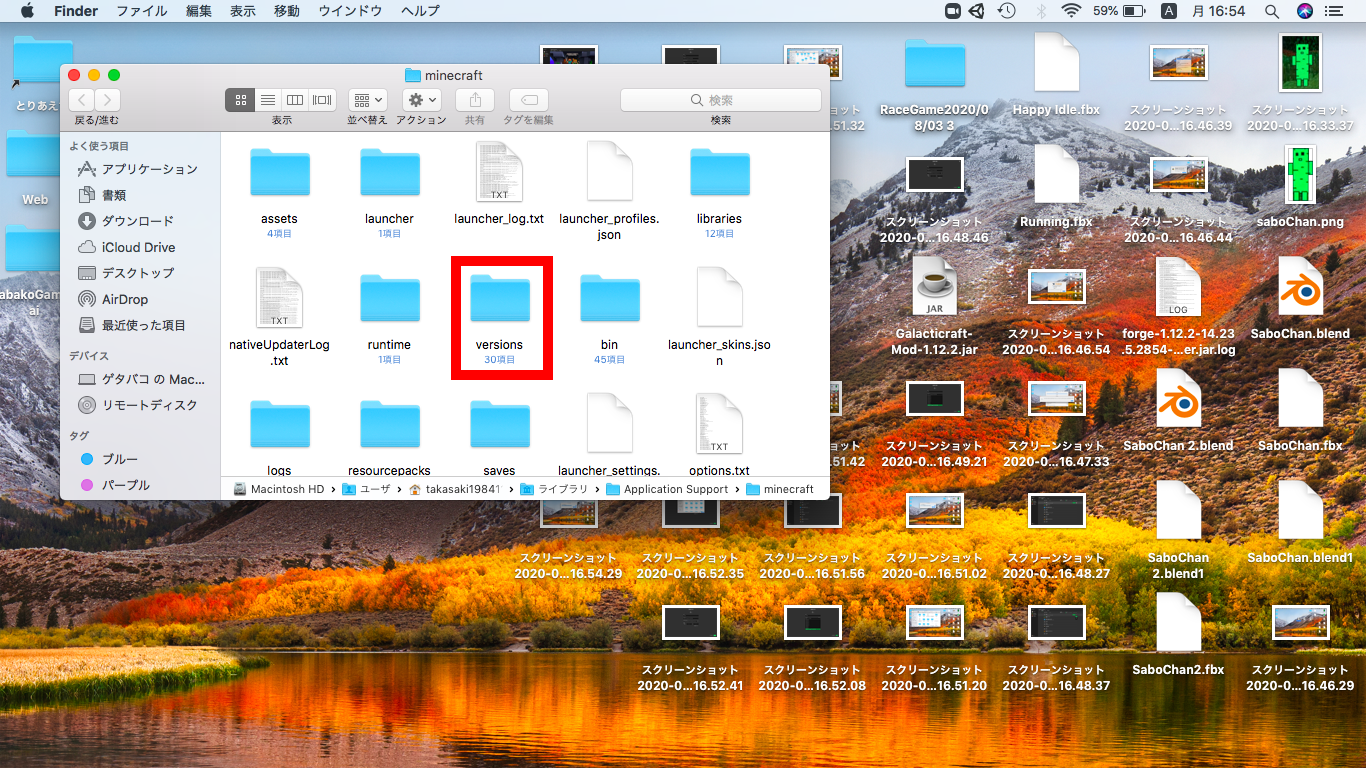This screenshot has height=768, width=1366.
Task: Open the libraries folder
Action: [719, 172]
